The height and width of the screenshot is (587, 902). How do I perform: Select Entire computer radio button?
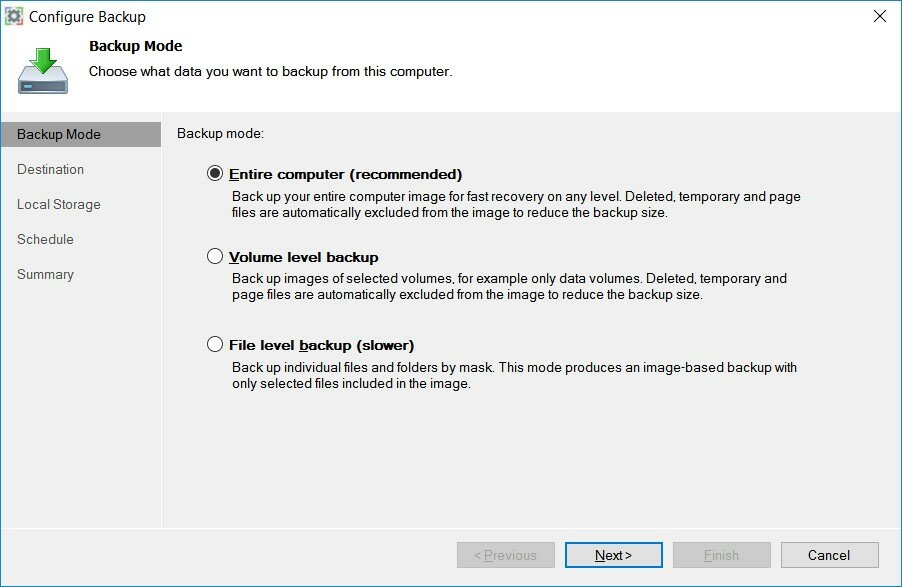(215, 173)
